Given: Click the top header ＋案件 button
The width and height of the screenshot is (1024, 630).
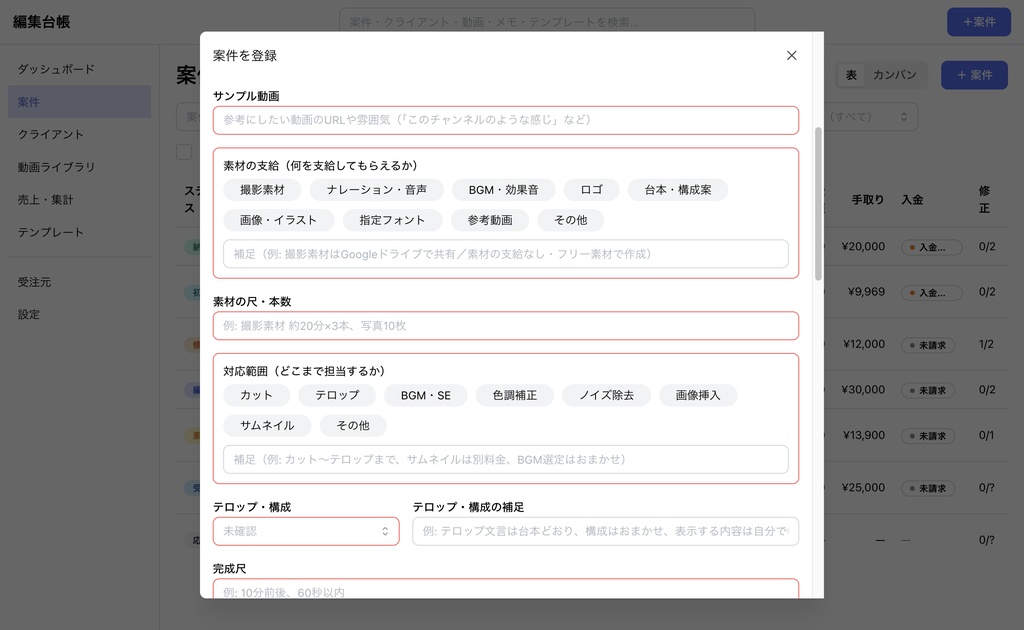Looking at the screenshot, I should [x=979, y=22].
